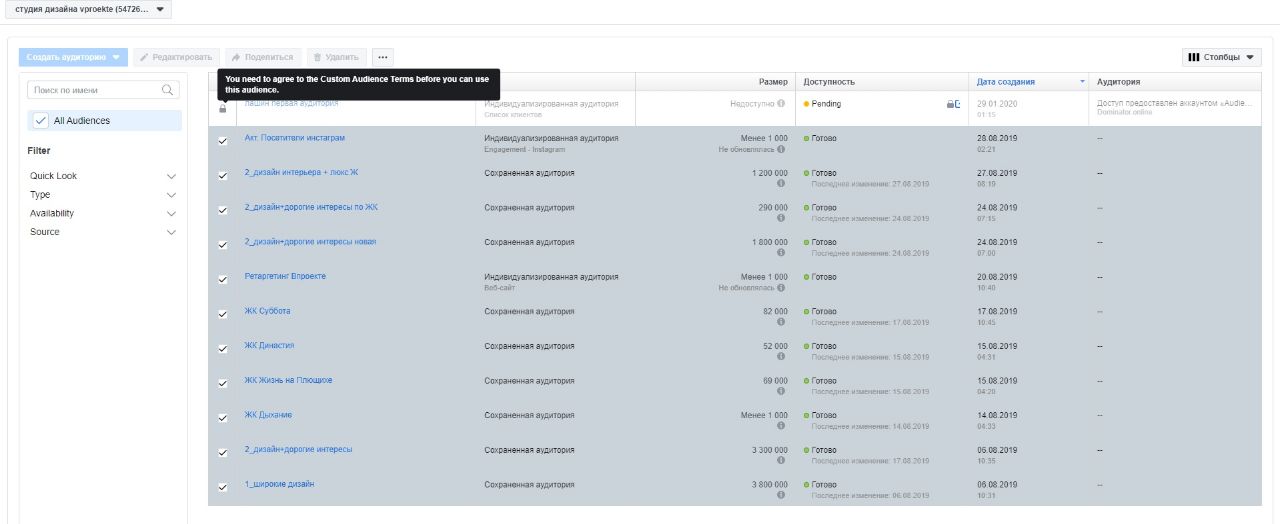Click info icon under size 1 200 000
Screen dimensions: 1280x524
(x=781, y=184)
